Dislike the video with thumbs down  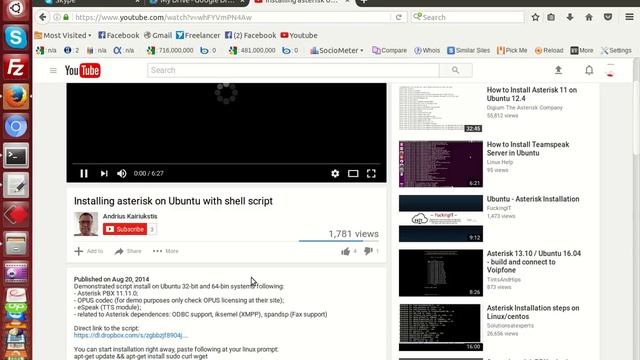point(368,251)
